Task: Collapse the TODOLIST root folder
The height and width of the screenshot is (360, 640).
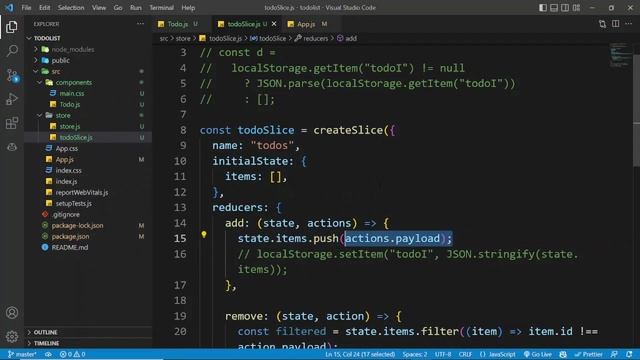Action: [x=47, y=38]
